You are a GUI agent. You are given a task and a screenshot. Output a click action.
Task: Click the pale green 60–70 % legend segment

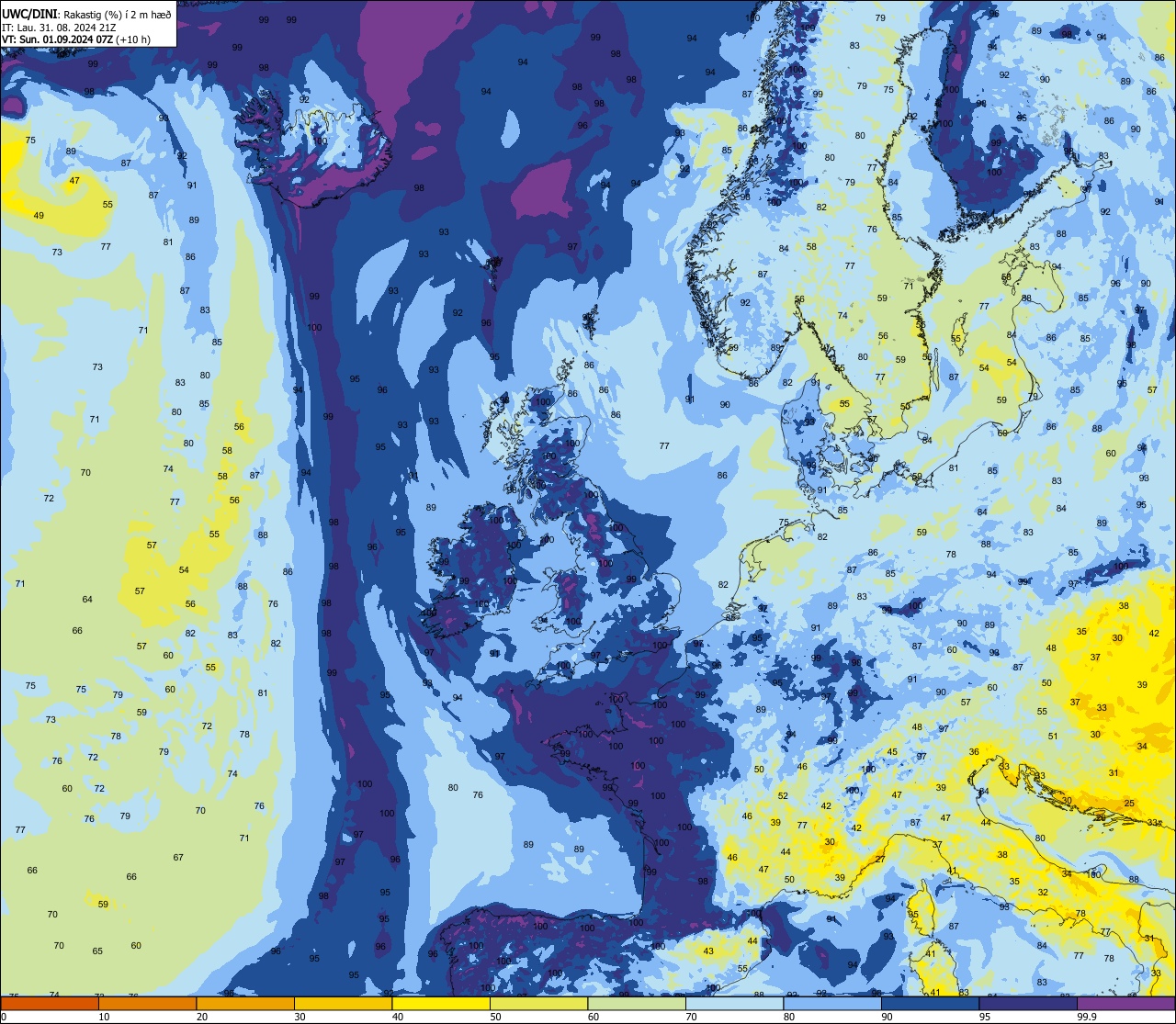point(637,1003)
